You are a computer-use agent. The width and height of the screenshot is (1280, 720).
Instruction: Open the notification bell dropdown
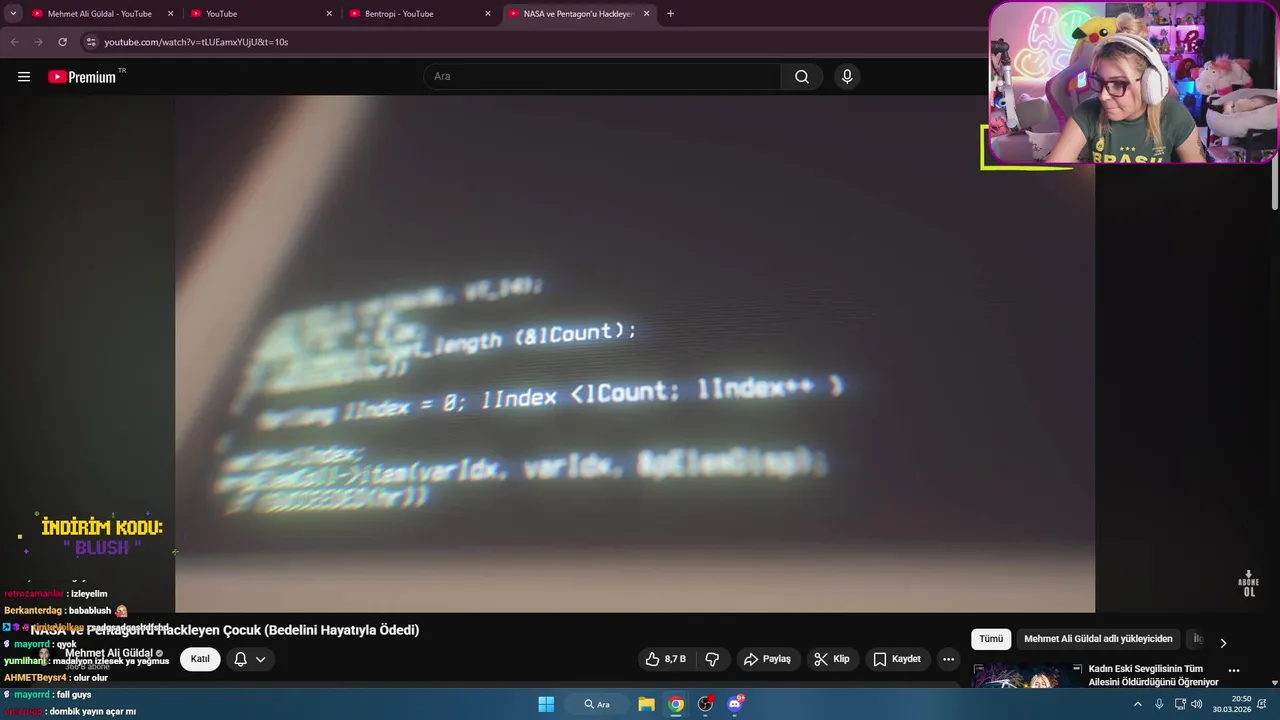[x=250, y=659]
